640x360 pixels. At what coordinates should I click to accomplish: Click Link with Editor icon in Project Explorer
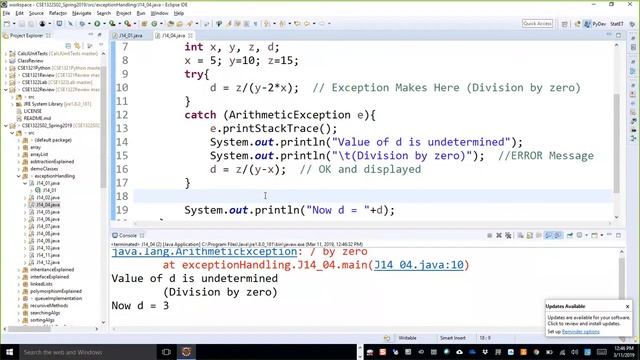click(77, 46)
